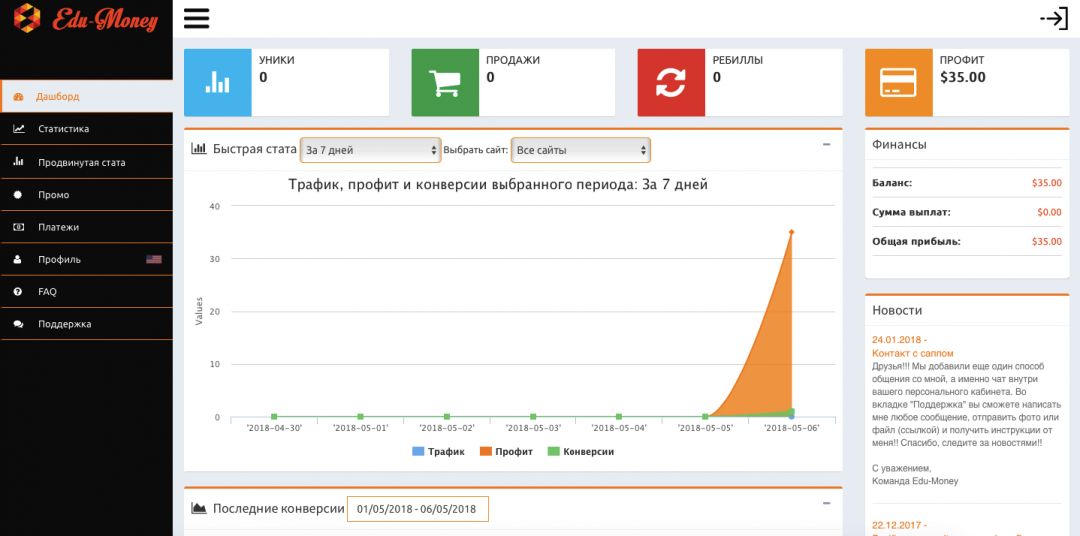This screenshot has height=536, width=1080.
Task: Click the Новости panel heading
Action: click(x=897, y=311)
